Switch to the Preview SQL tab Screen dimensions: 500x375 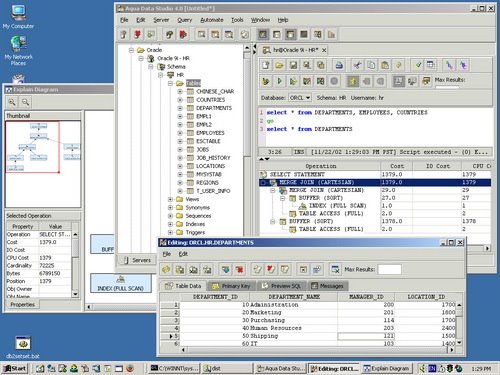[281, 286]
